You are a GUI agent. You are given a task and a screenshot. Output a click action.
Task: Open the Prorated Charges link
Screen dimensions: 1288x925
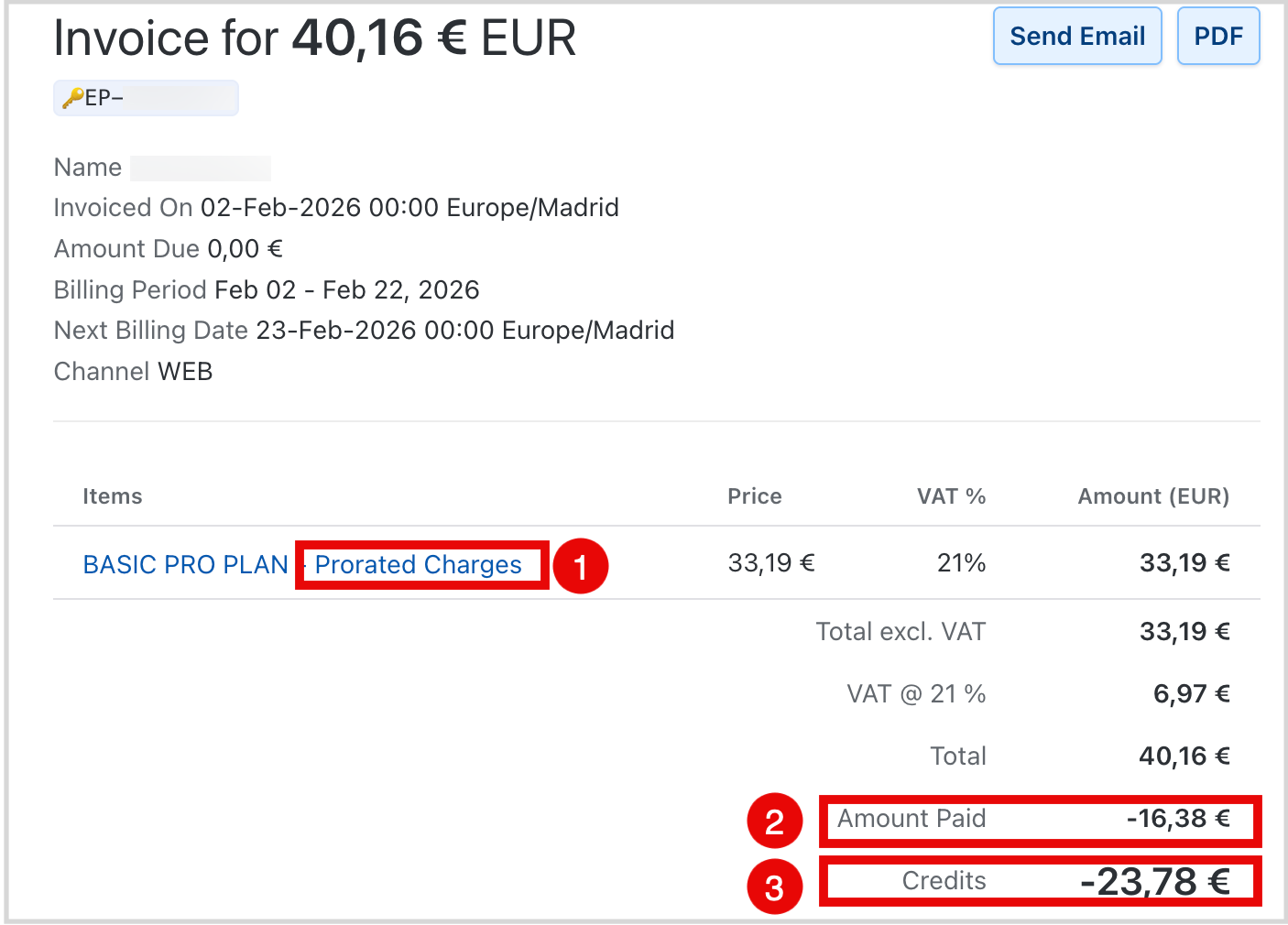(419, 564)
